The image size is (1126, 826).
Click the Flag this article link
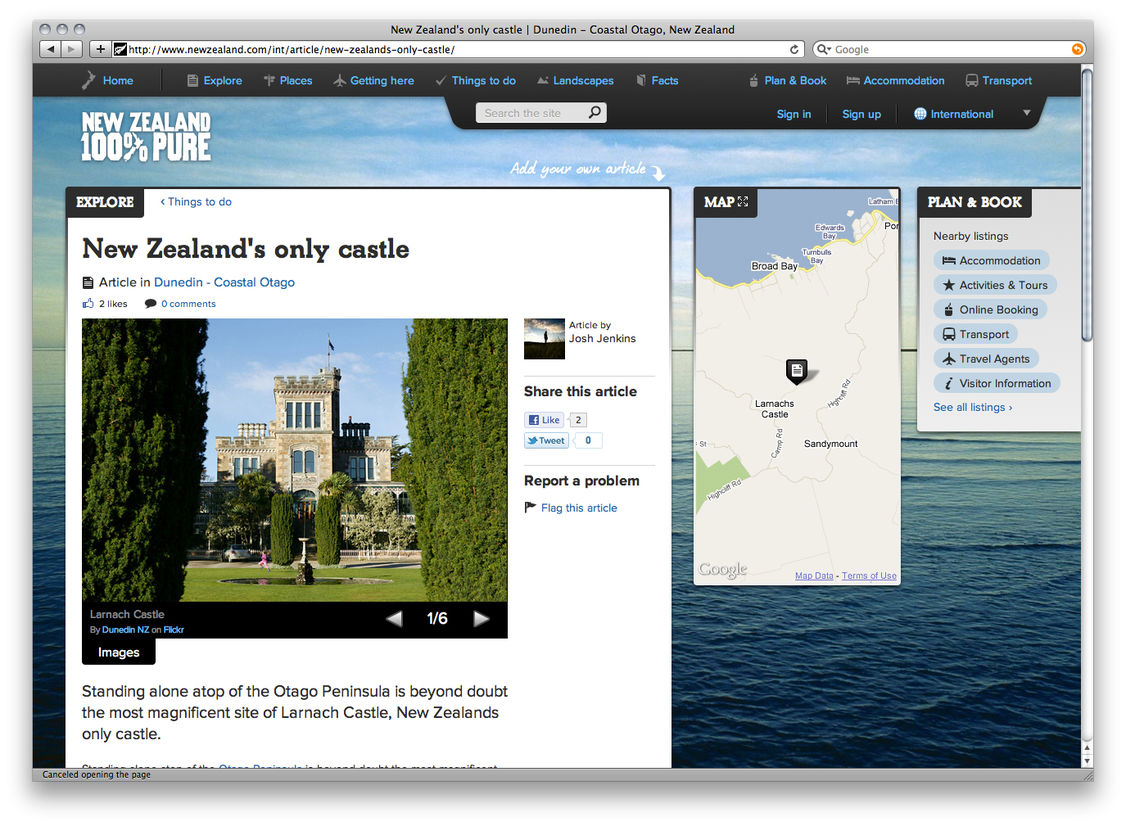(578, 508)
